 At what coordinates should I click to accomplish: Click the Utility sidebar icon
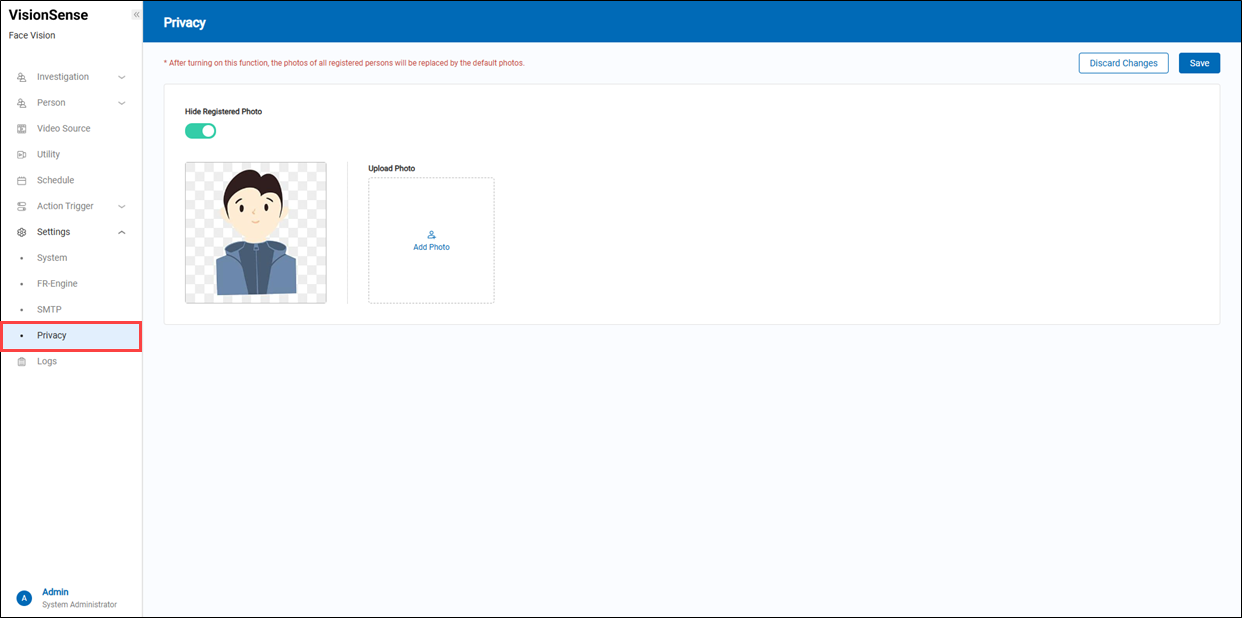[22, 154]
